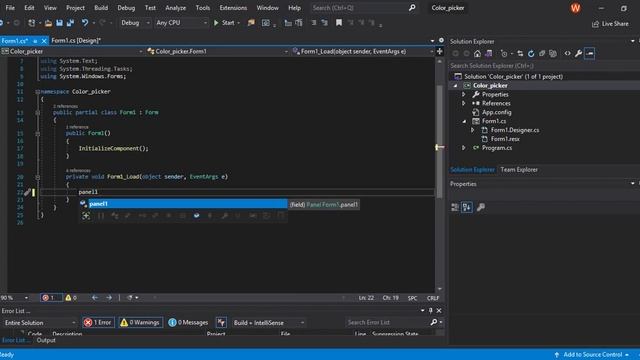Click the green Start debugging button

click(x=224, y=23)
